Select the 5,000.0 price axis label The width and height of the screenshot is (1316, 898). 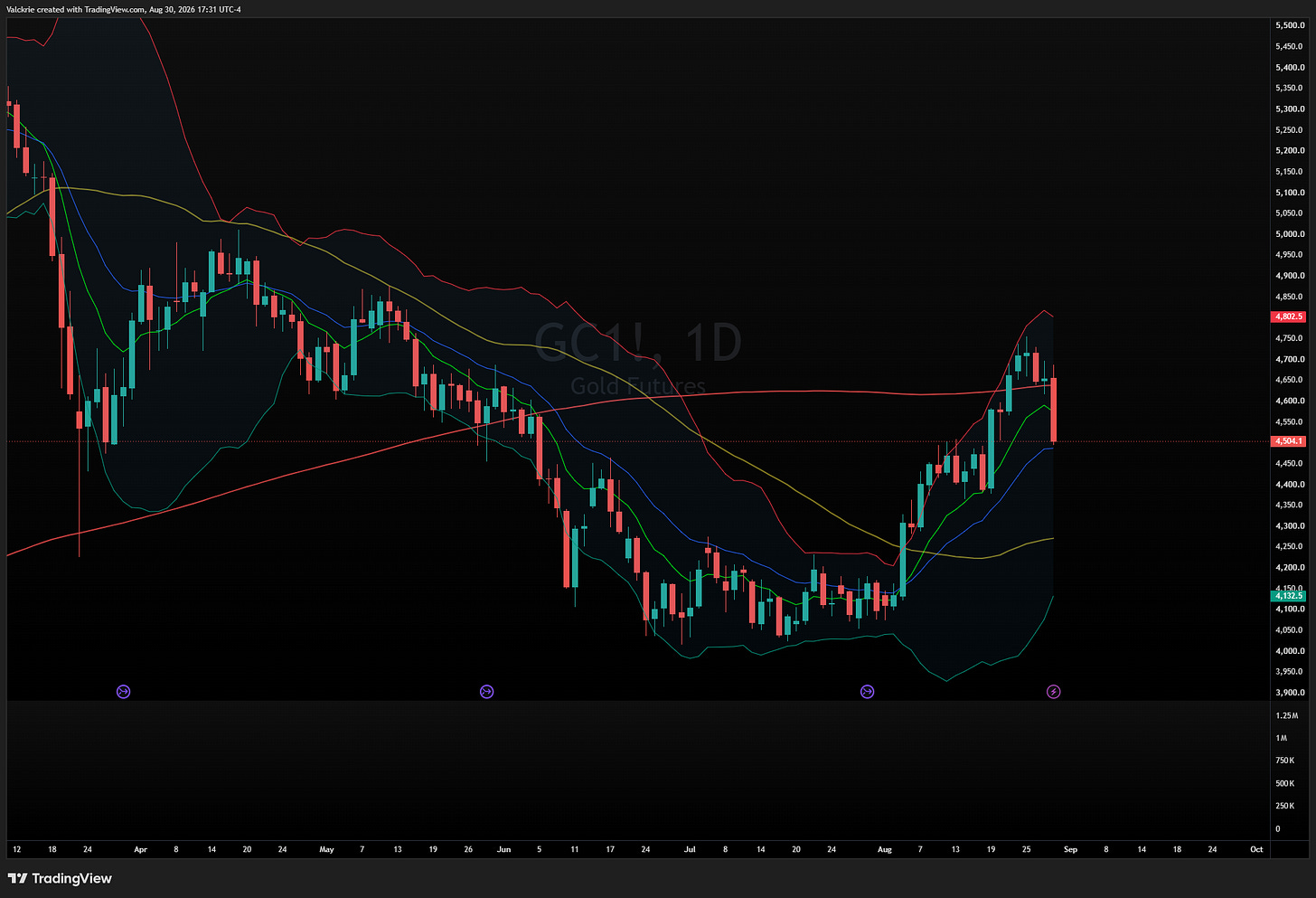(1290, 234)
